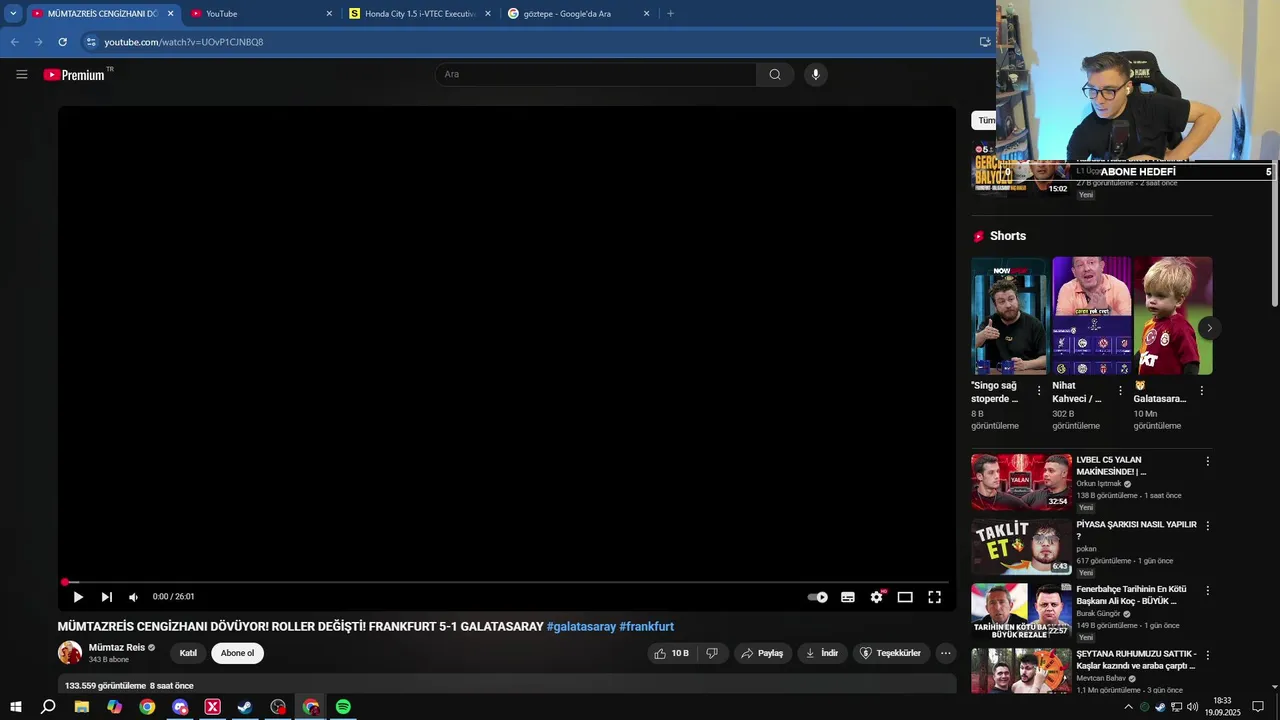The image size is (1280, 720).
Task: Play the video
Action: (78, 597)
